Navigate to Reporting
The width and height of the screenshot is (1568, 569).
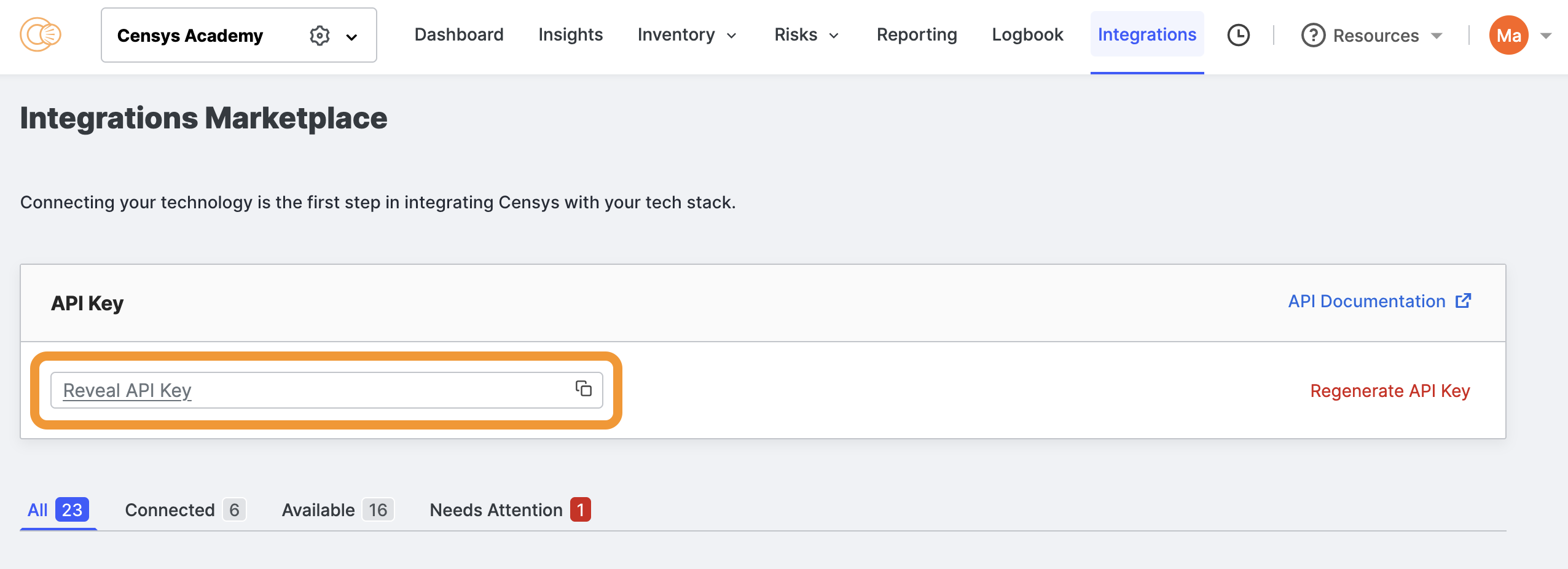[917, 35]
